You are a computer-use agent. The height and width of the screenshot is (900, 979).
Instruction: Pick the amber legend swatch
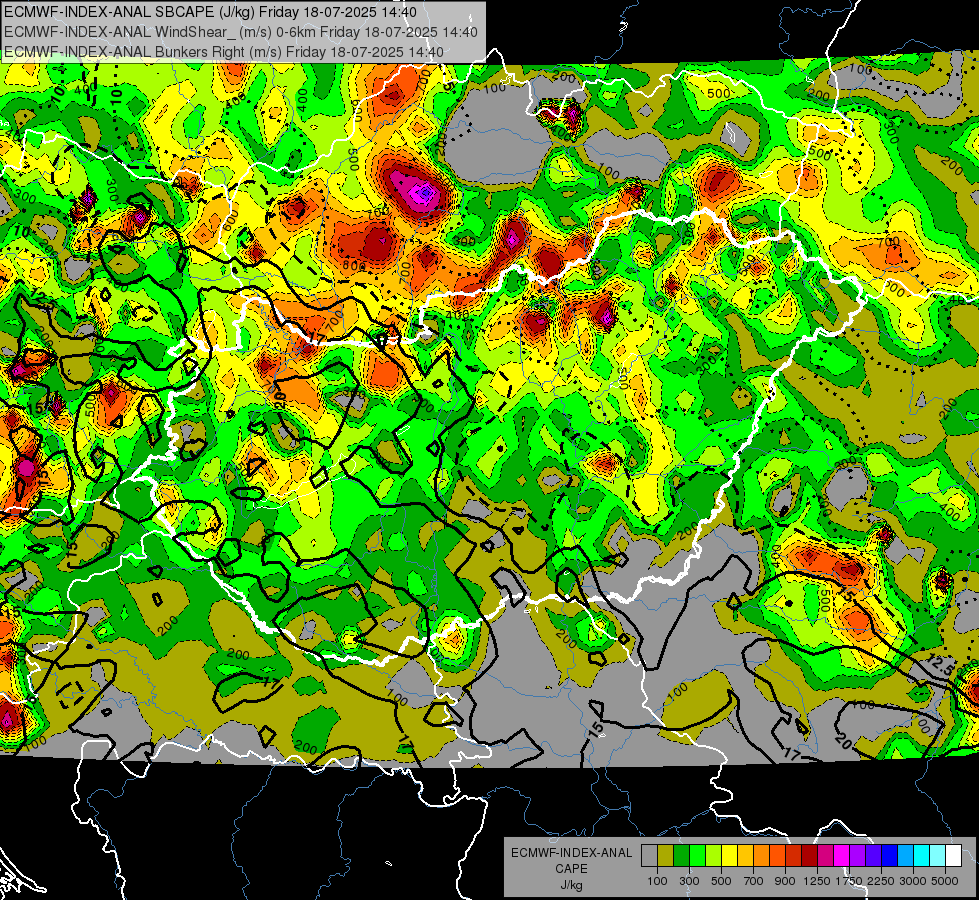pos(745,856)
